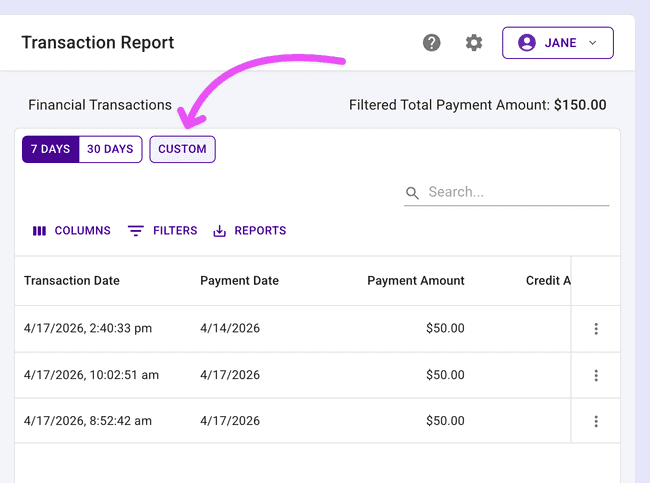Open row menu for 8:52:42 am transaction

[x=596, y=421]
